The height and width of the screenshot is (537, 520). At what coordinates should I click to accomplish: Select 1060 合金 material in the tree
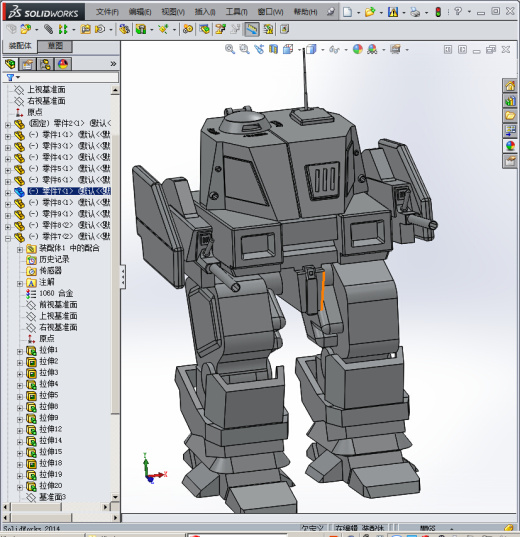pos(56,293)
